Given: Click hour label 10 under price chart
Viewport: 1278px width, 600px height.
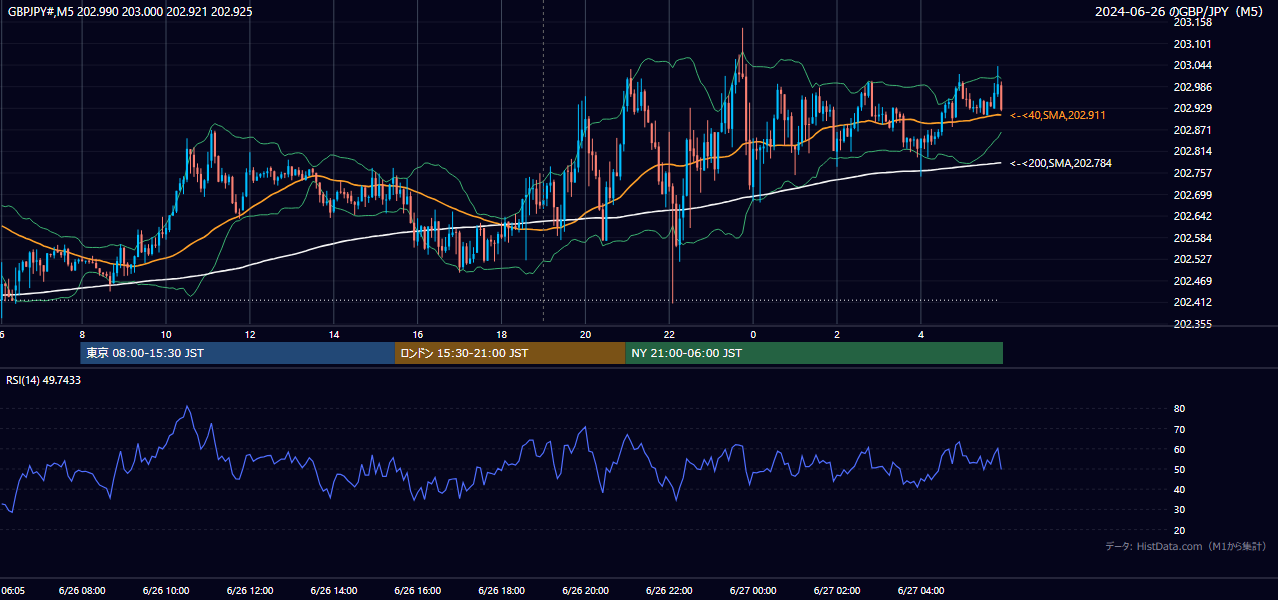Looking at the screenshot, I should click(x=166, y=335).
